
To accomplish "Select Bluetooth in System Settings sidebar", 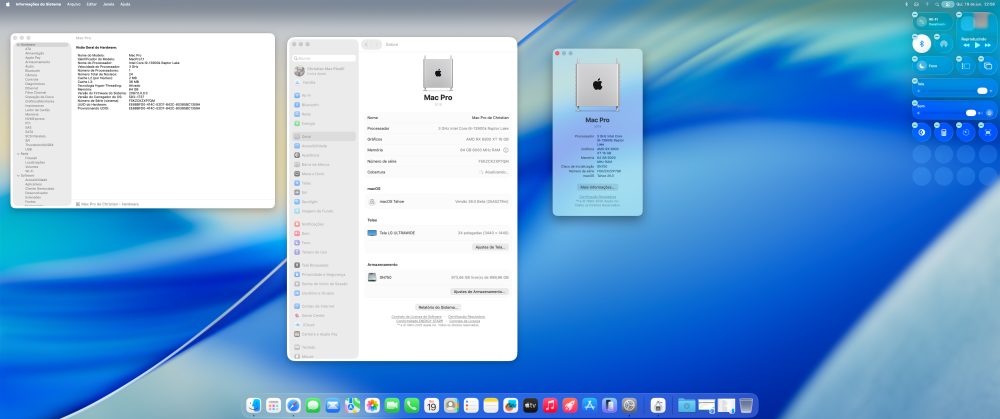I will click(x=325, y=105).
